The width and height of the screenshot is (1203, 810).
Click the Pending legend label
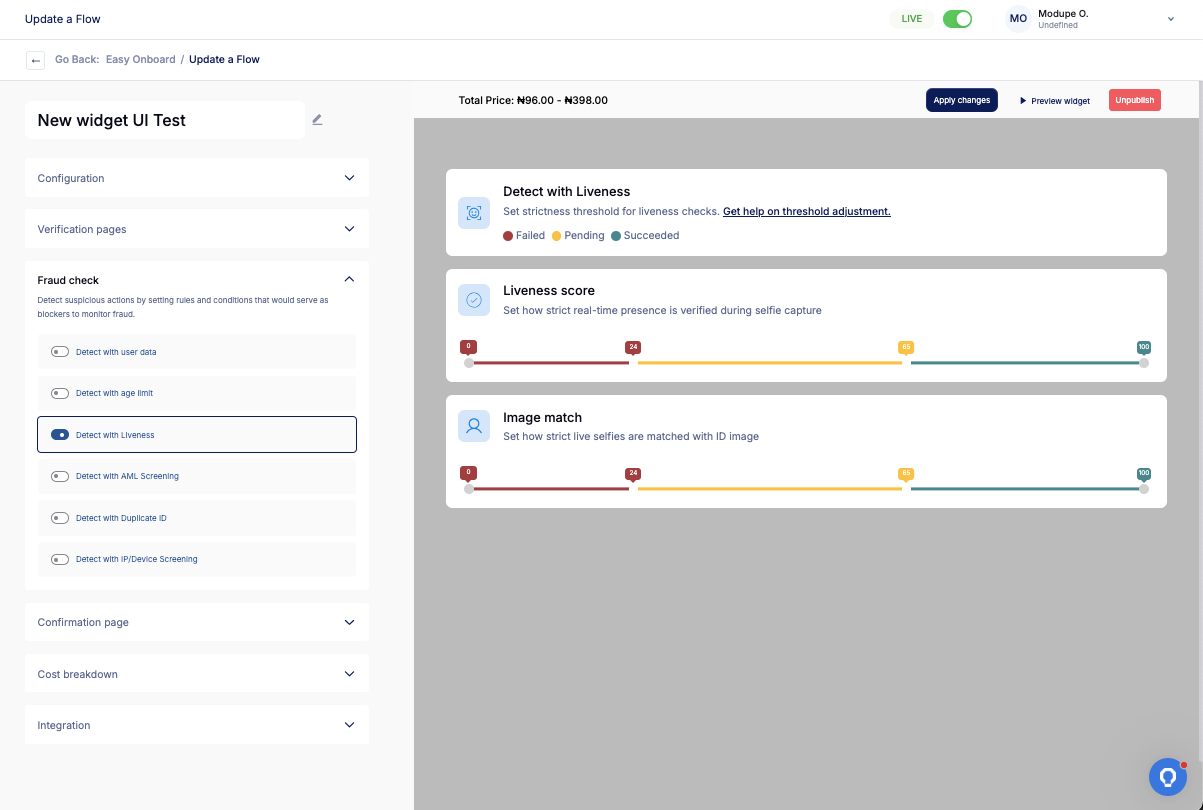[584, 236]
